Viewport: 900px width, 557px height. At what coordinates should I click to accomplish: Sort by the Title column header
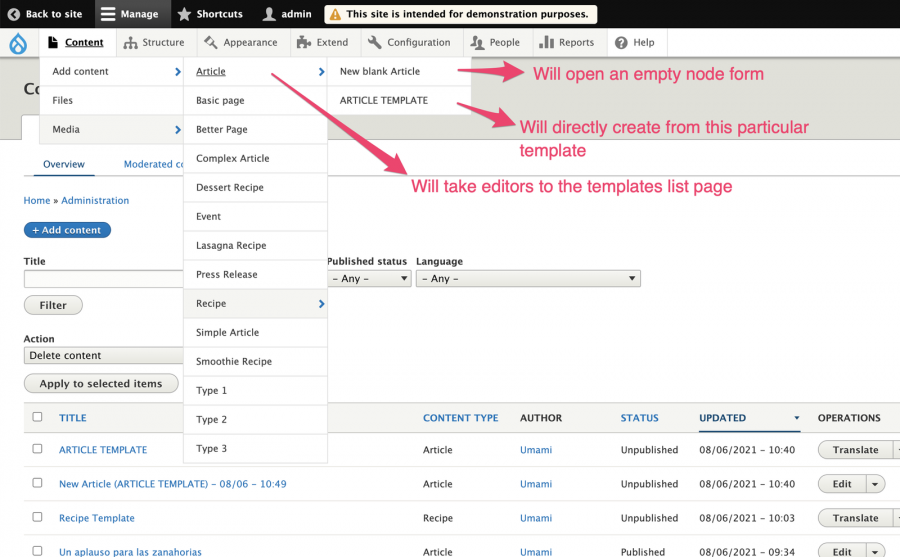(73, 418)
